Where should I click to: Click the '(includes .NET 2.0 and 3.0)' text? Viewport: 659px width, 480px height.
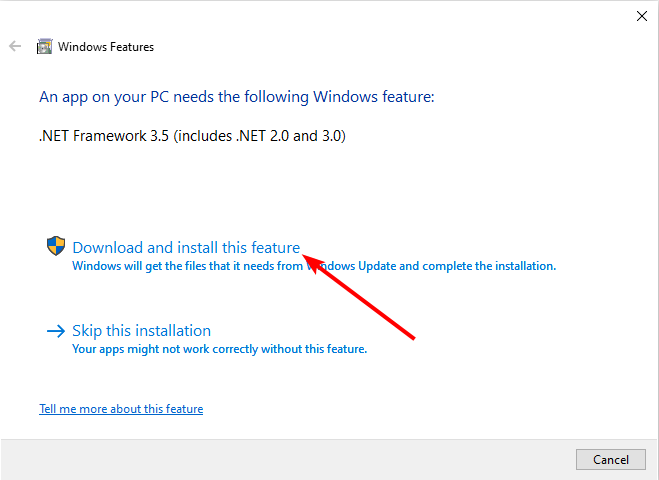point(259,136)
